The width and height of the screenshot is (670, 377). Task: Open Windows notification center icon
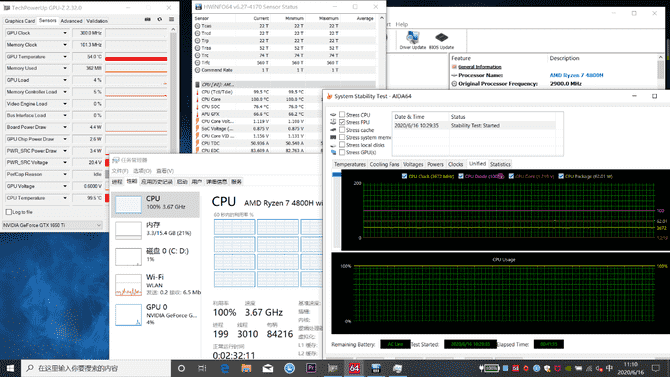click(x=656, y=368)
